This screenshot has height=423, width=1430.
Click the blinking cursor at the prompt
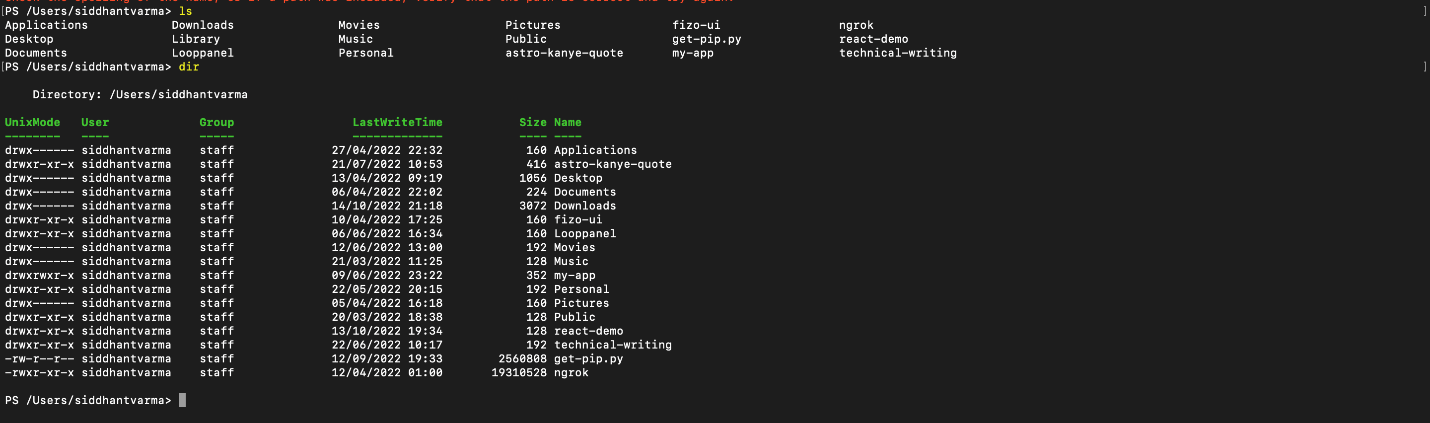[x=183, y=400]
